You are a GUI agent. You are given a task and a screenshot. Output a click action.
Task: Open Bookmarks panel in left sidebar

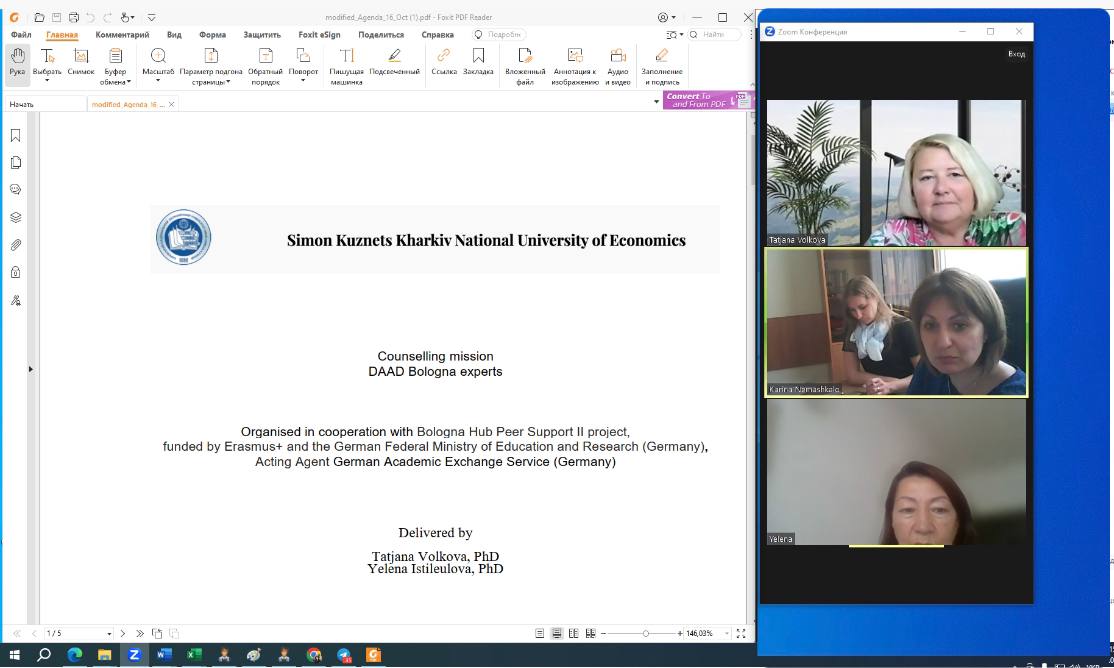pos(16,136)
